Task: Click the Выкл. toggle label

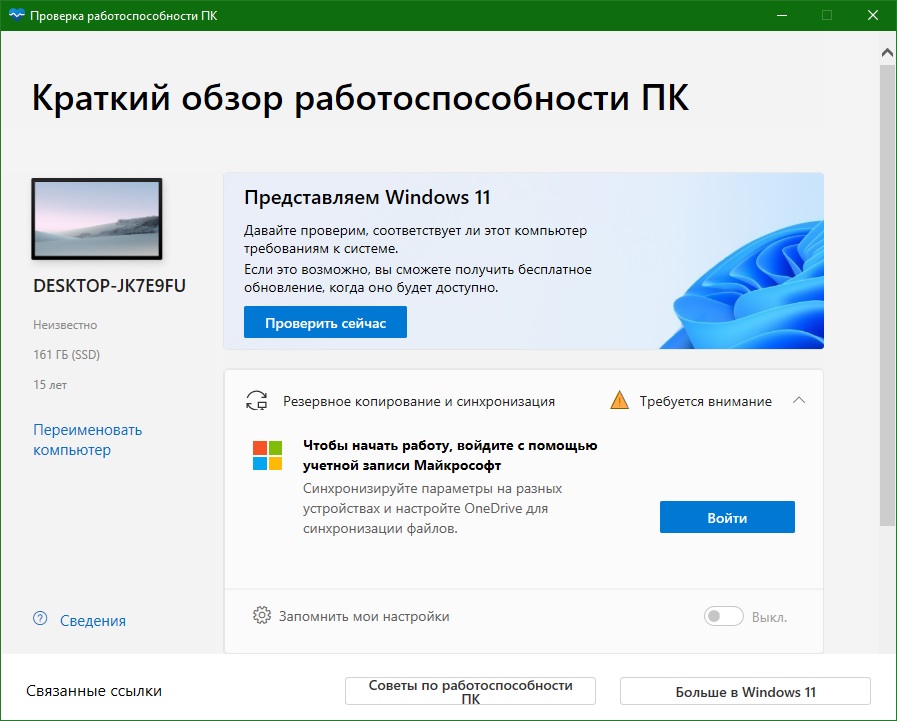Action: tap(769, 617)
